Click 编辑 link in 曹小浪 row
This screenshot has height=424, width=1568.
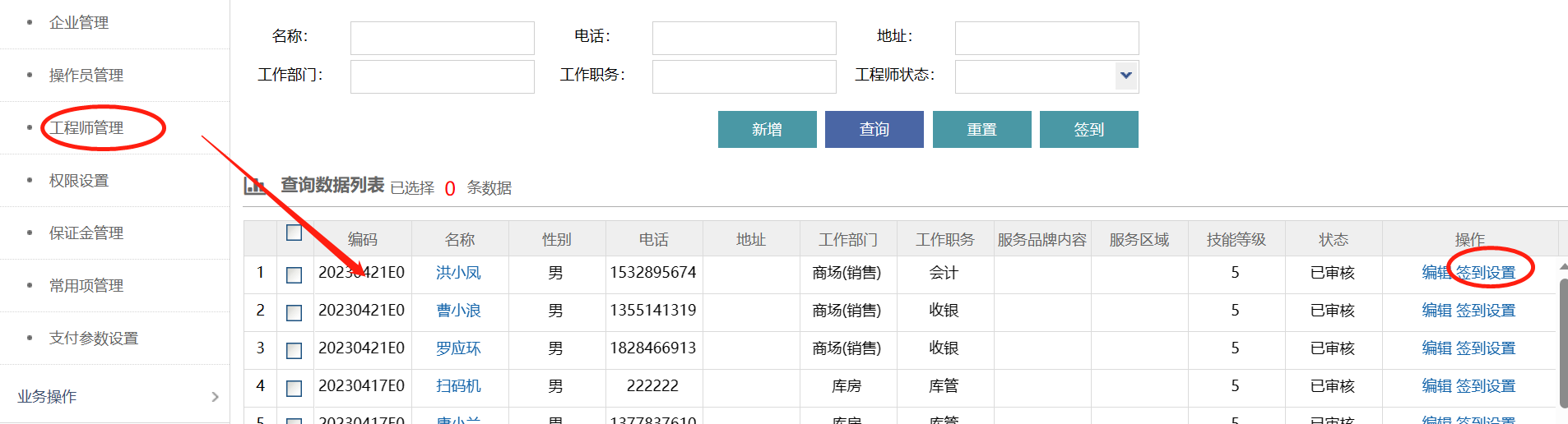coord(1436,311)
